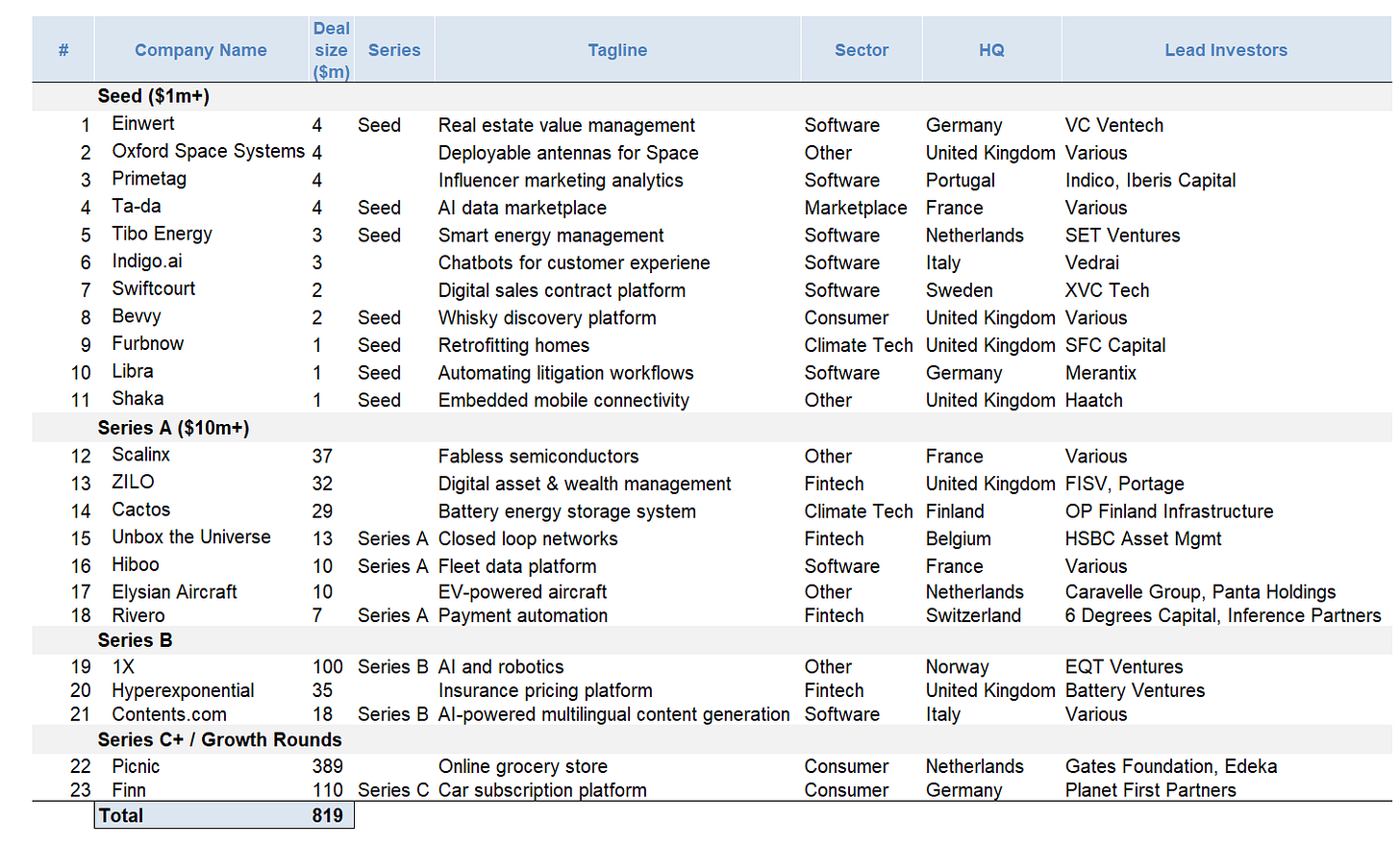Click the Finland HQ cell
This screenshot has width=1400, height=846.
pos(955,511)
